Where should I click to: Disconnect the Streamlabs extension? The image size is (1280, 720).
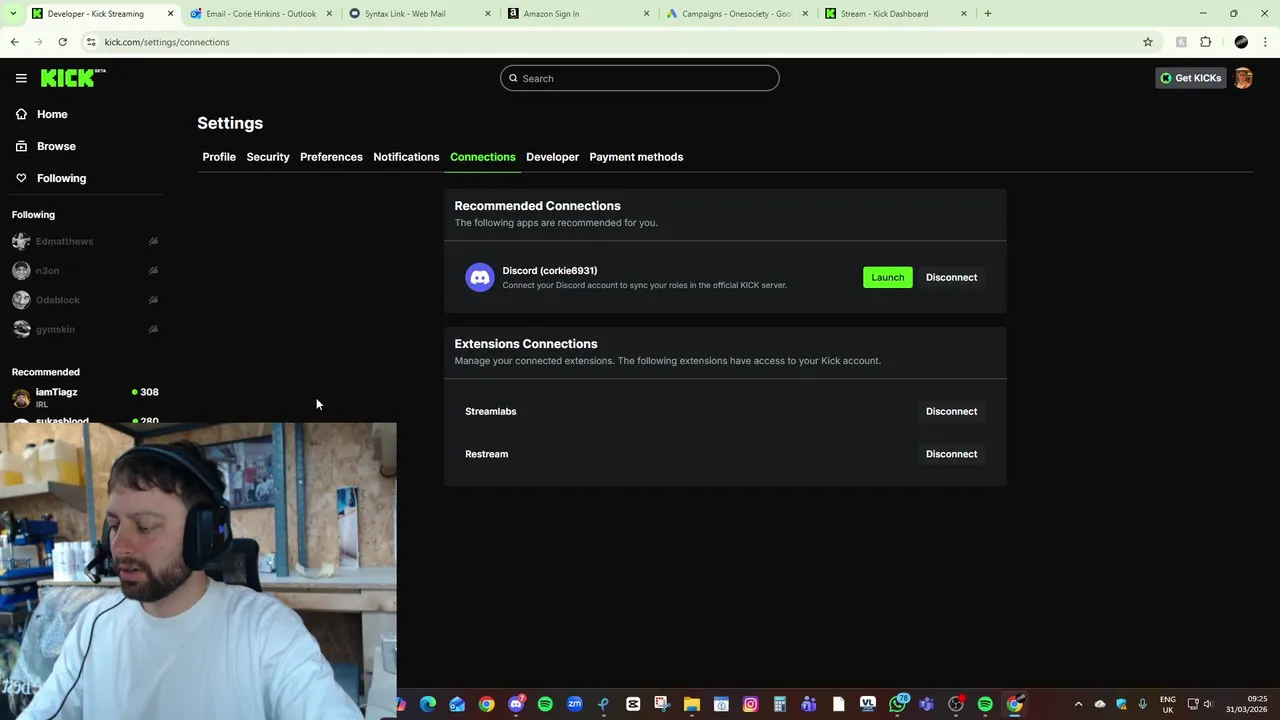pyautogui.click(x=951, y=411)
